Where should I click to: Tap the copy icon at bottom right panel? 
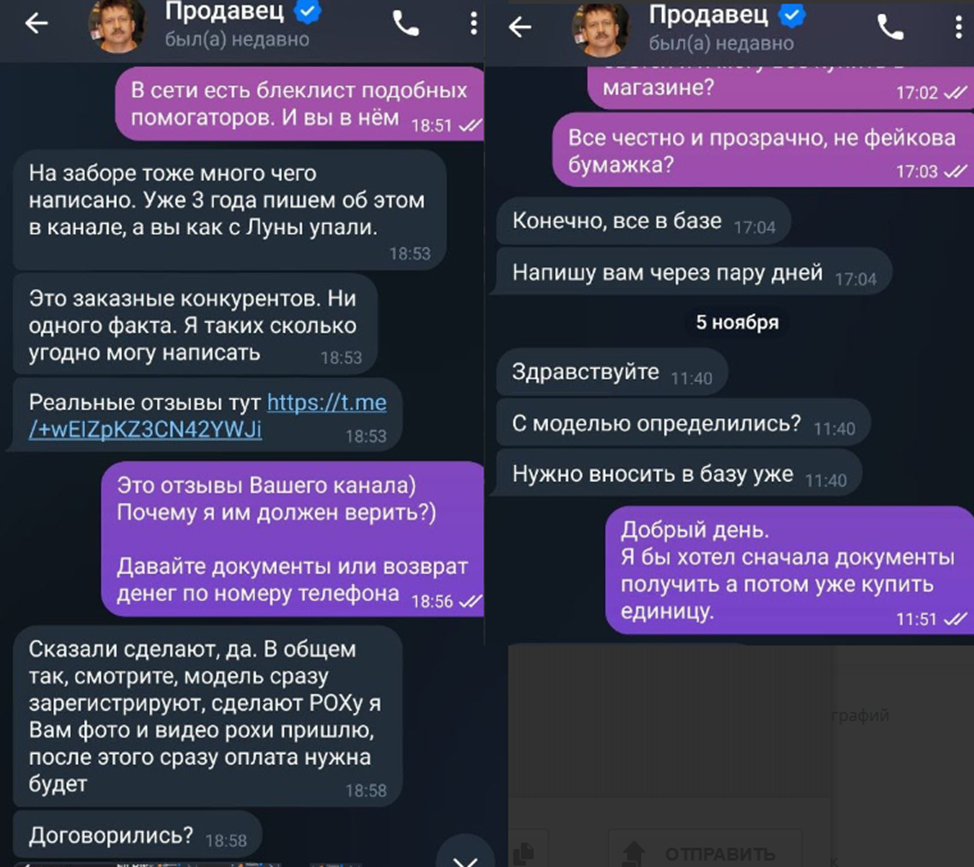pyautogui.click(x=524, y=853)
